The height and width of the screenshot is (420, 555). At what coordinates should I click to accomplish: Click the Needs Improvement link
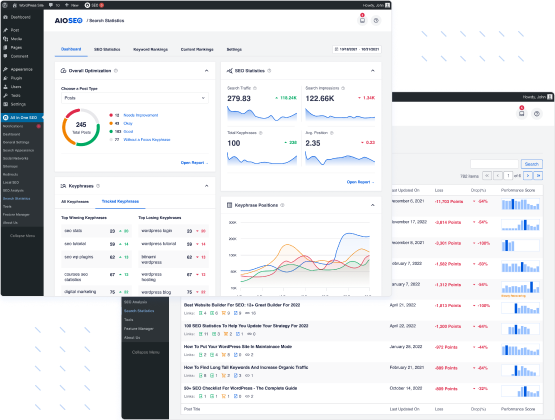click(x=141, y=115)
